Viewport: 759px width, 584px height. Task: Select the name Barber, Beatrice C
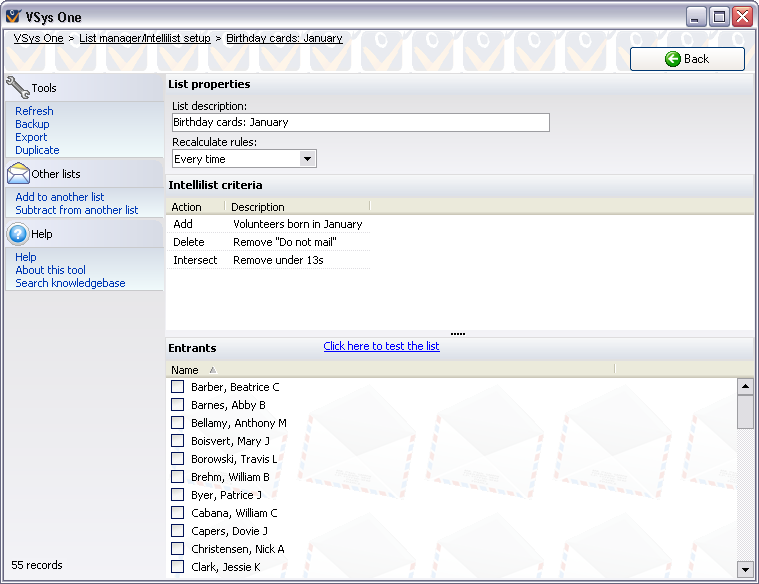235,387
